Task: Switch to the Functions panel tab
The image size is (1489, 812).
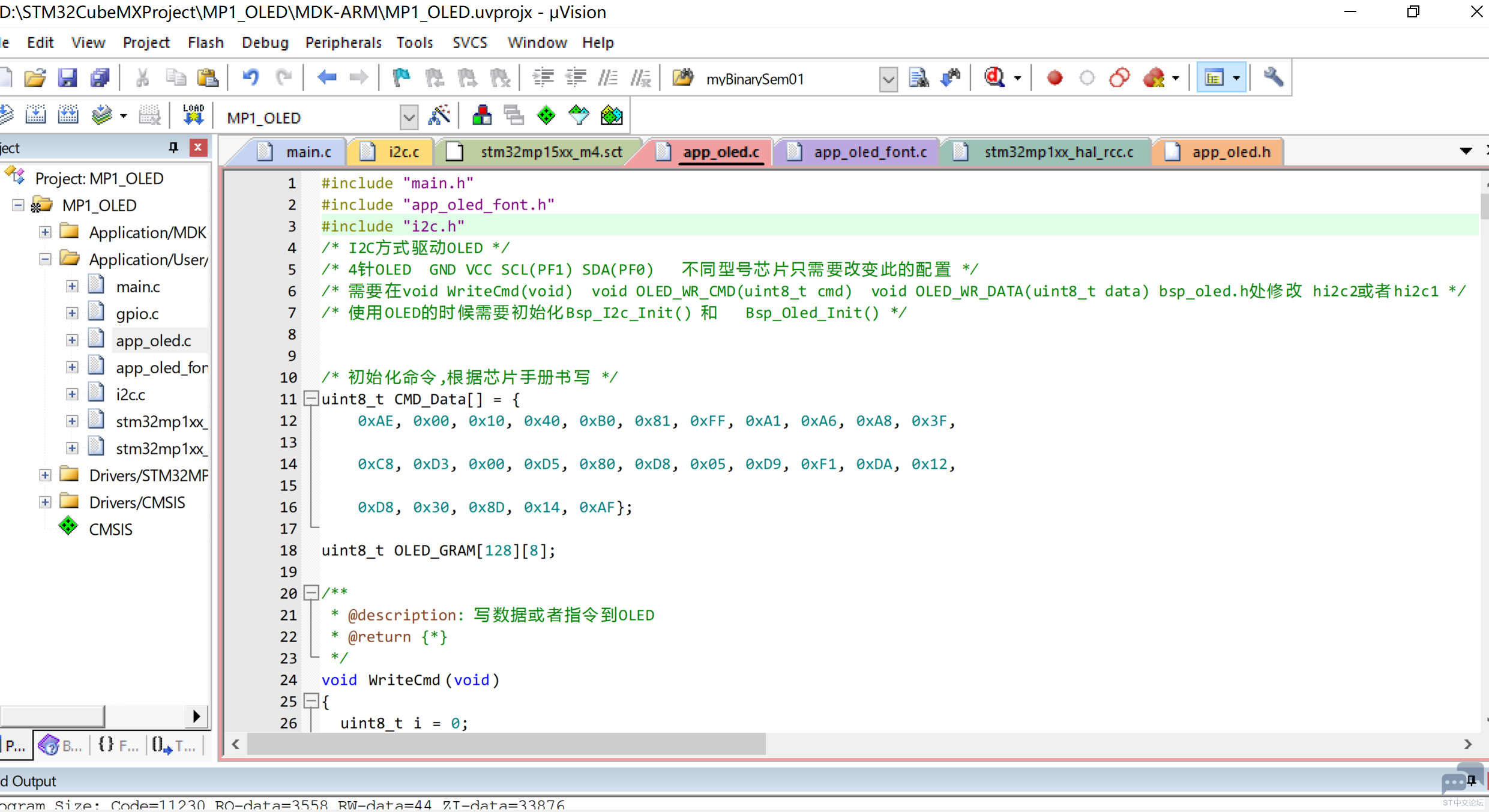Action: click(118, 745)
